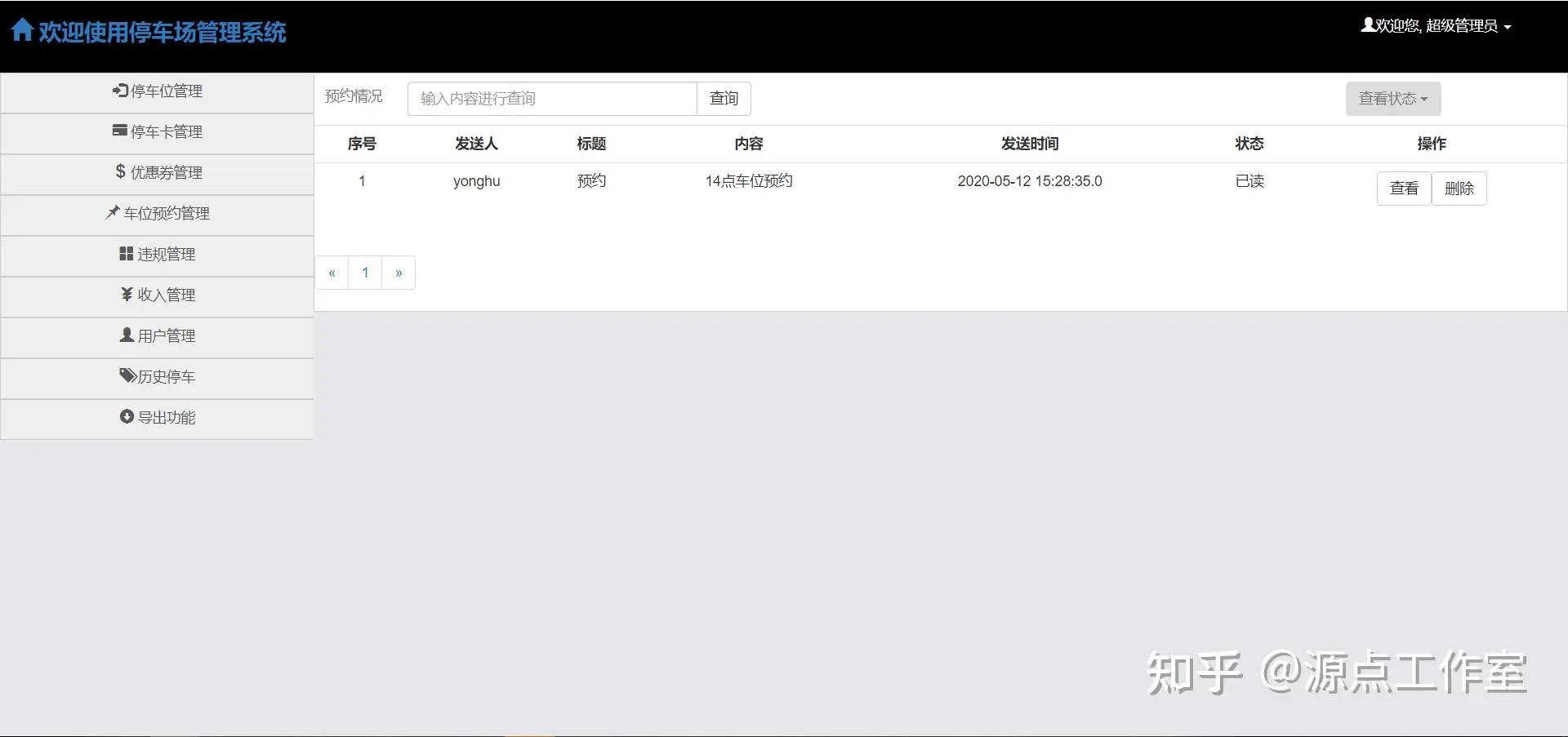Open 历史停车 menu item
1568x737 pixels.
[158, 378]
